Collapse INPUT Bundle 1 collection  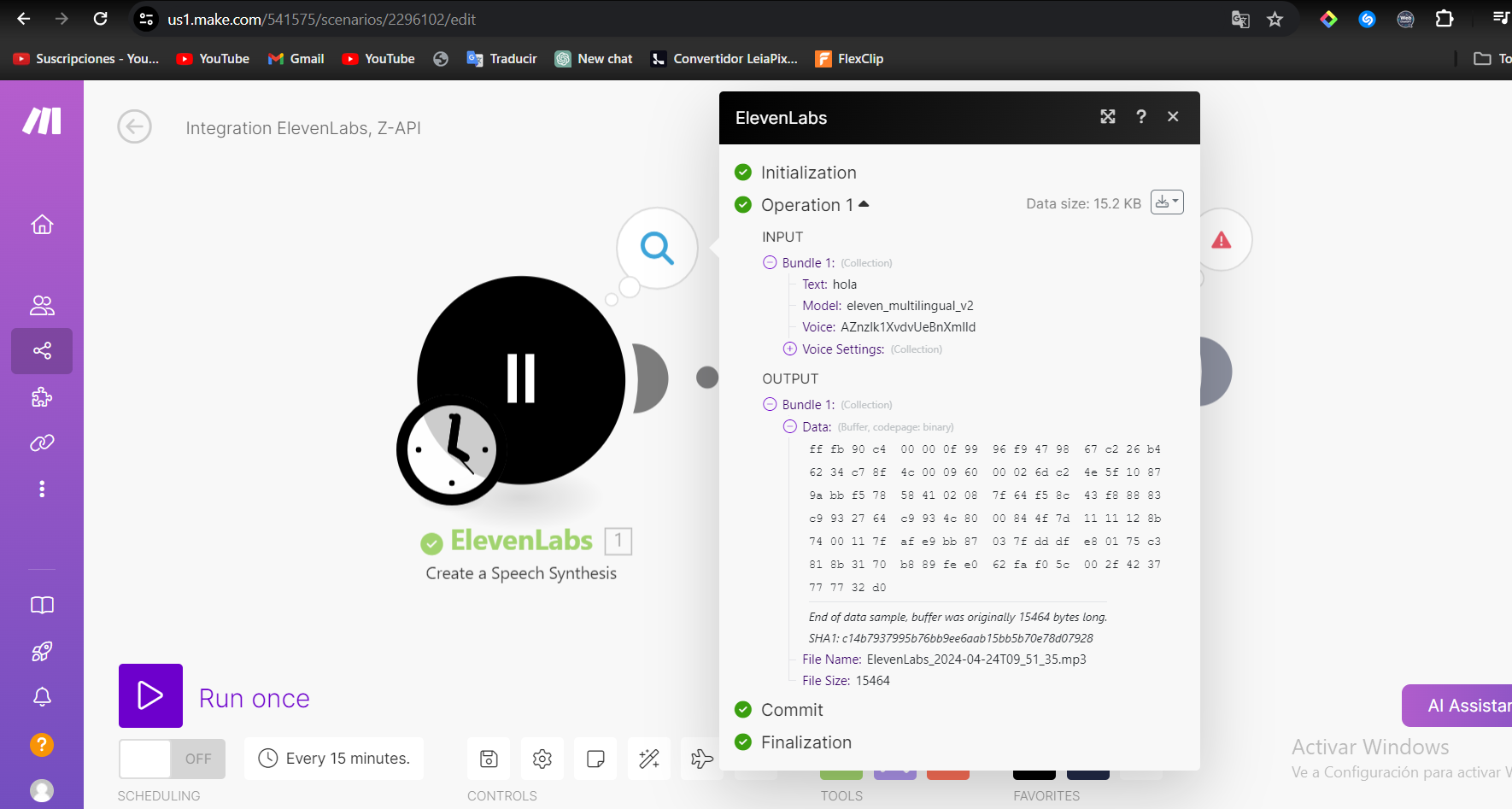coord(770,263)
